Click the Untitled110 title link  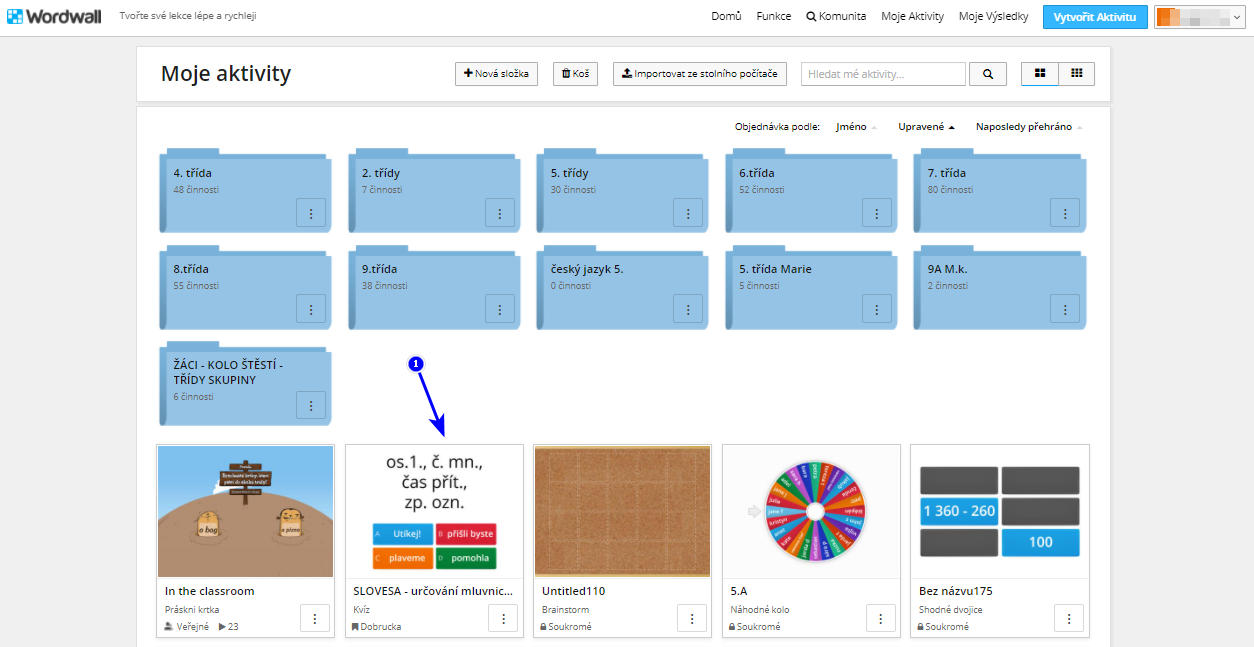click(574, 591)
